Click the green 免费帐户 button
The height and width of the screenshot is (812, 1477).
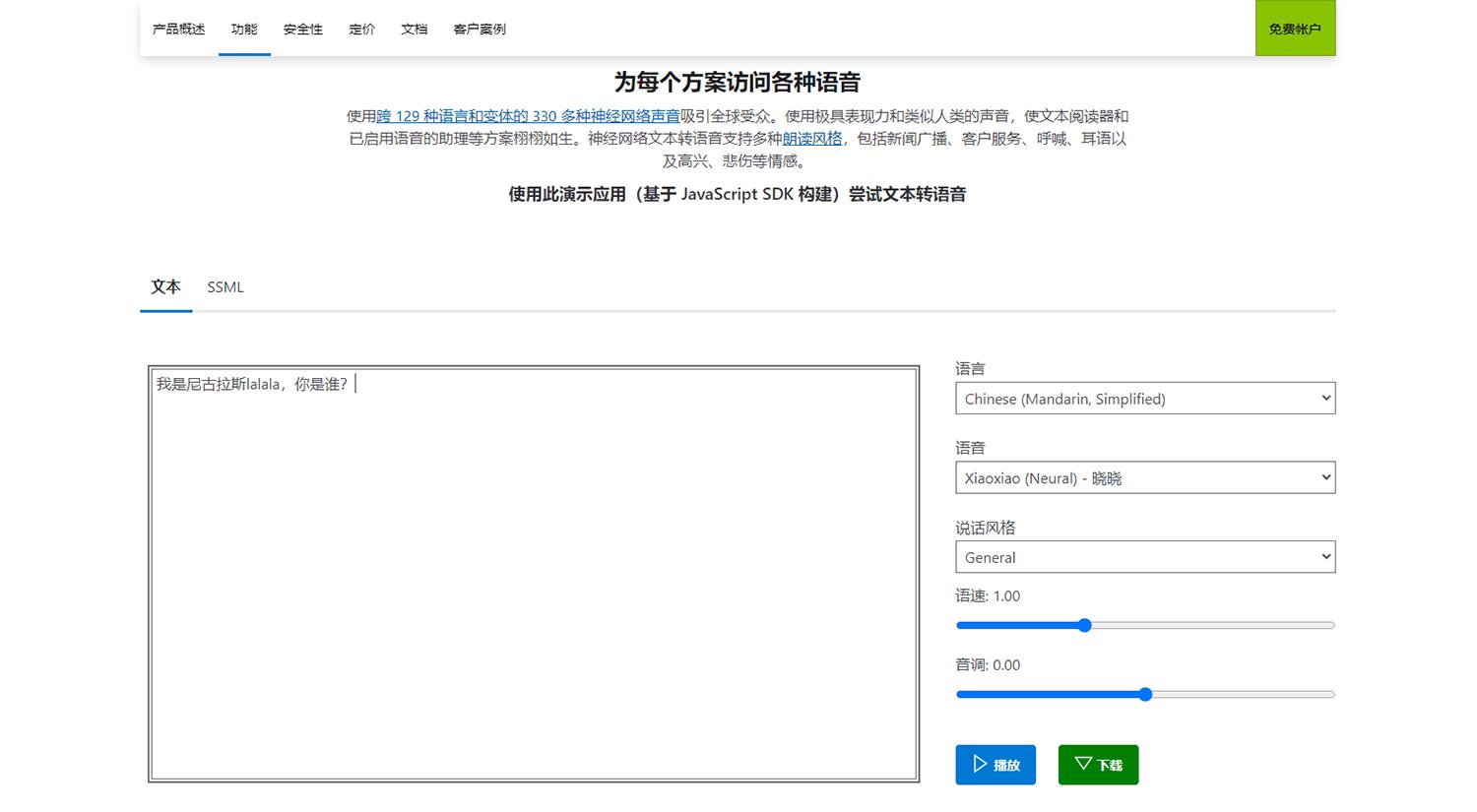click(x=1295, y=29)
